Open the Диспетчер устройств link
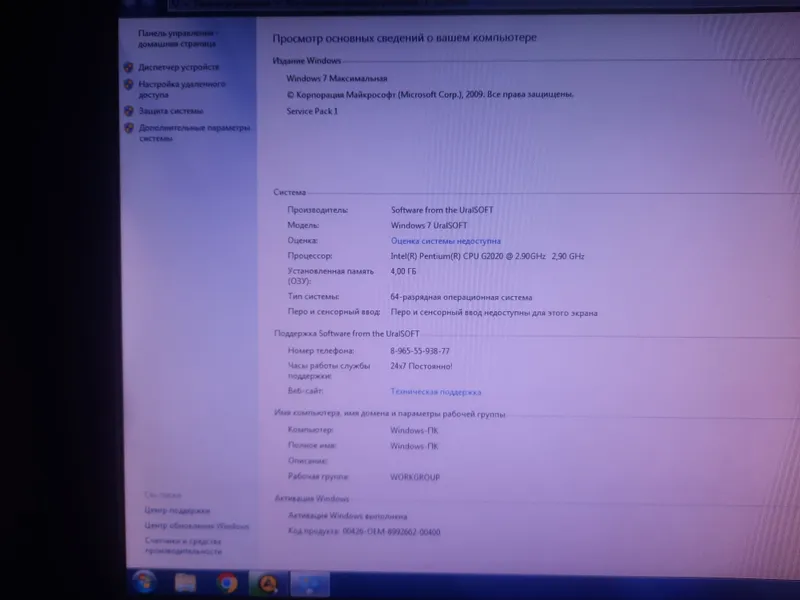This screenshot has height=600, width=800. [179, 67]
